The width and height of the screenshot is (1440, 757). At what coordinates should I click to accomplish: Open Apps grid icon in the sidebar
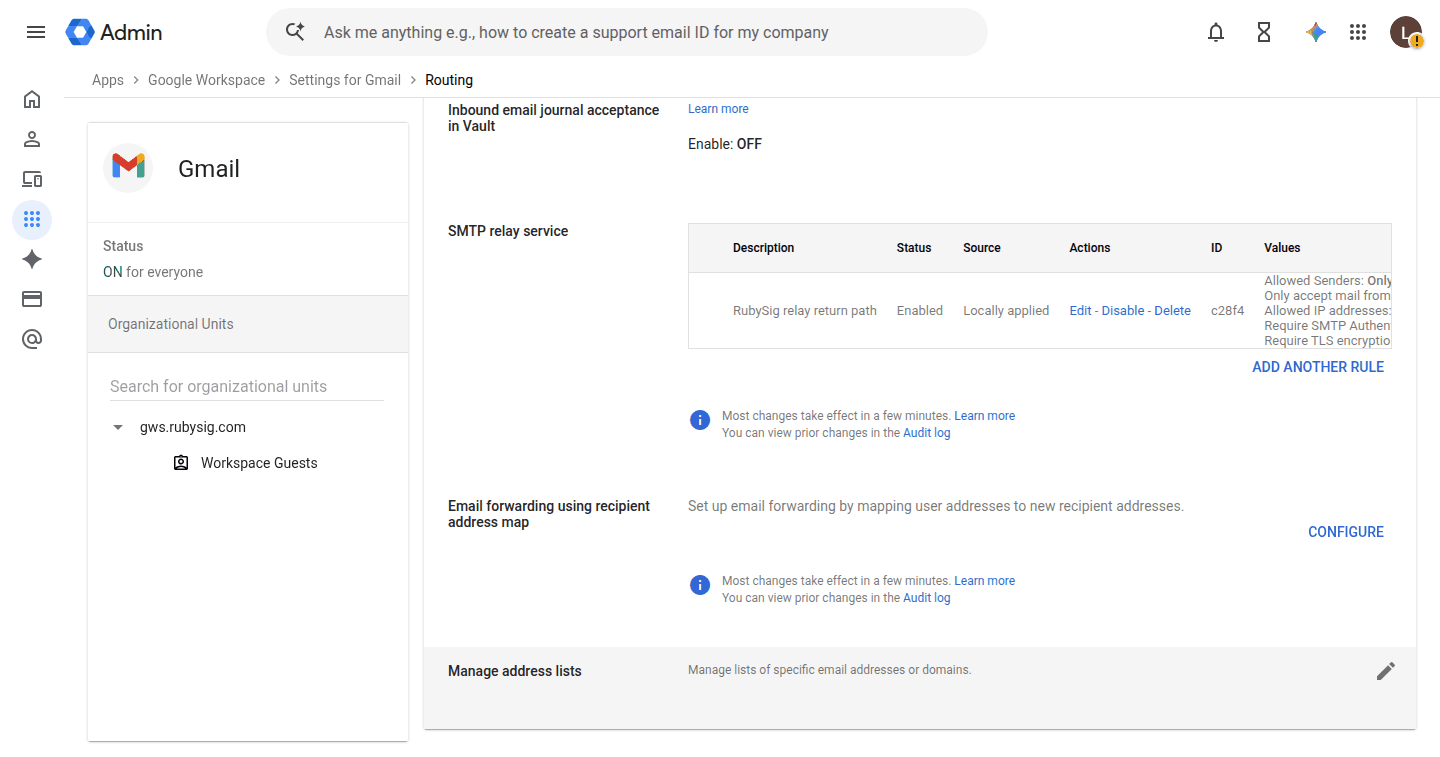(32, 219)
